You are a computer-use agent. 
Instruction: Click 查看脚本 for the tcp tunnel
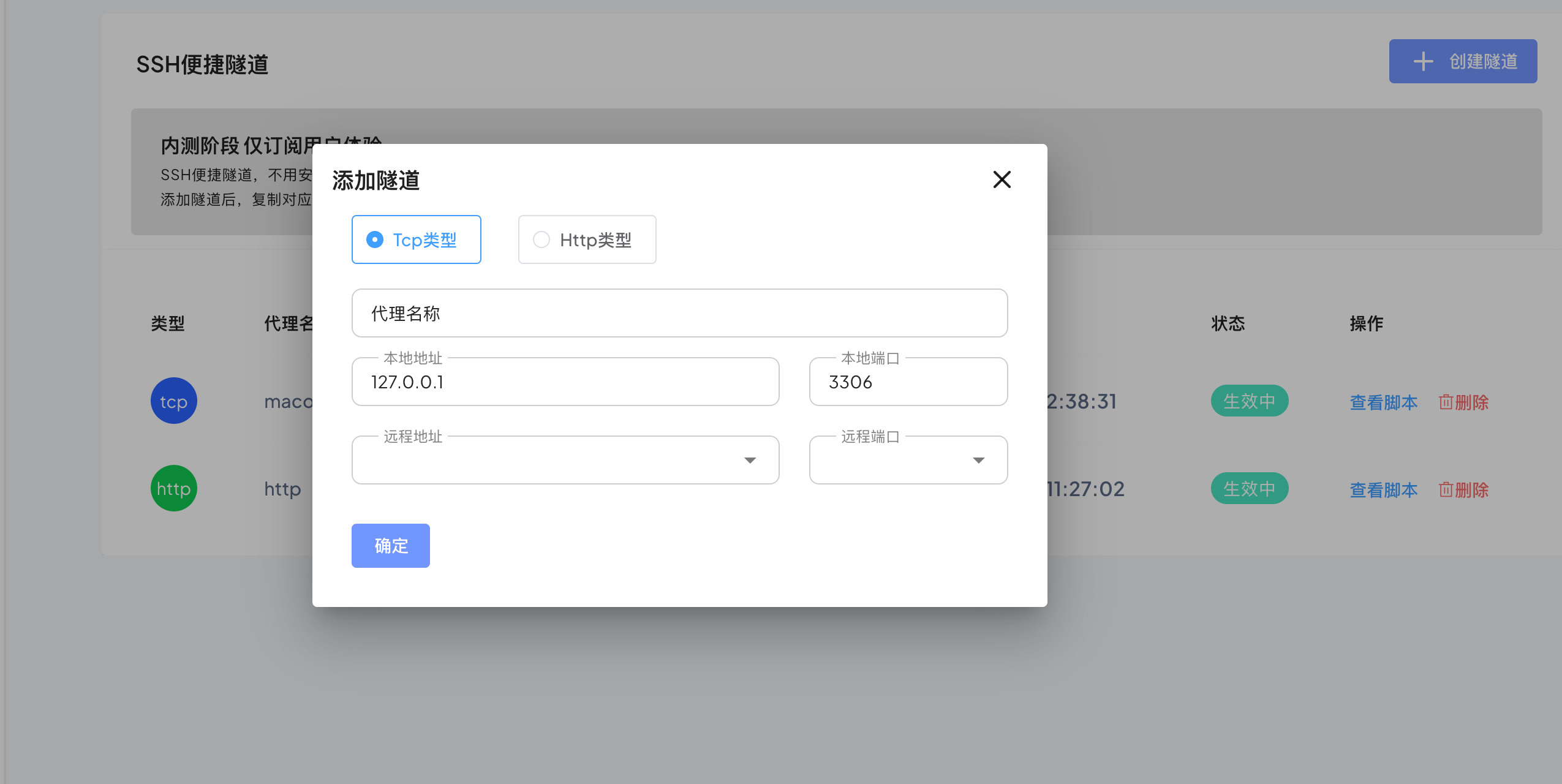pyautogui.click(x=1383, y=402)
